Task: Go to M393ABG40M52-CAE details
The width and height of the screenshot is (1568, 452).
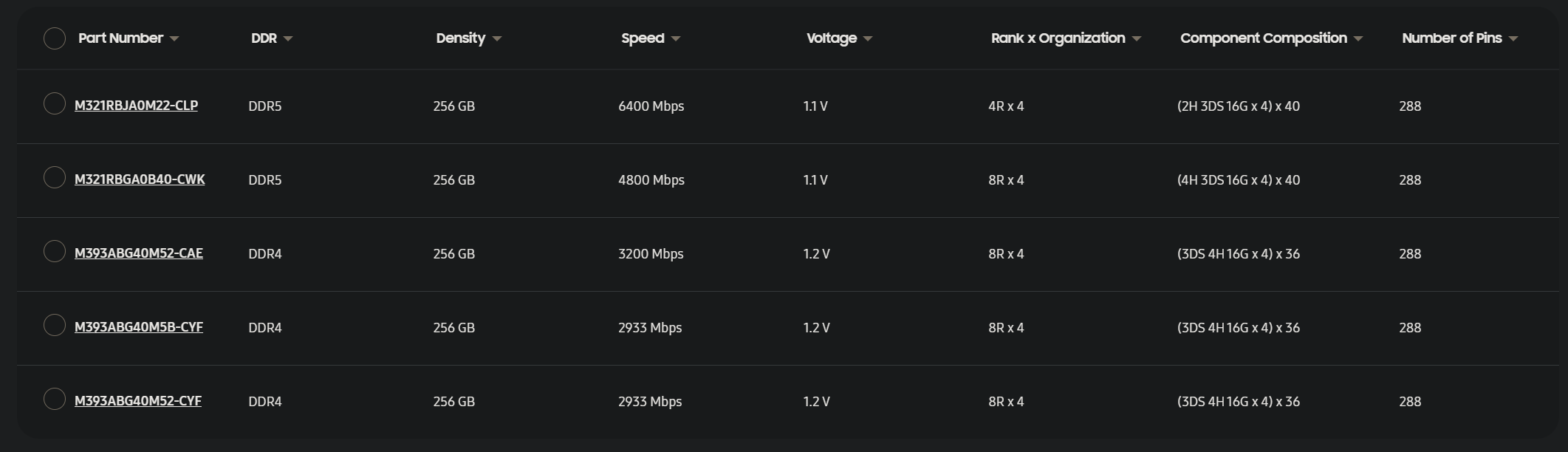Action: [139, 253]
